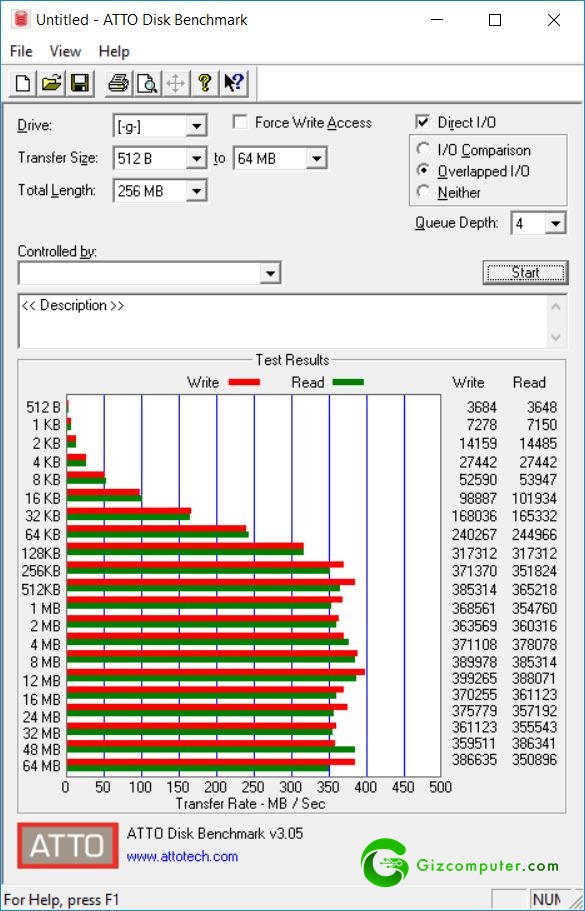Expand the Drive dropdown showing [-g-]
The image size is (585, 911).
coord(160,126)
